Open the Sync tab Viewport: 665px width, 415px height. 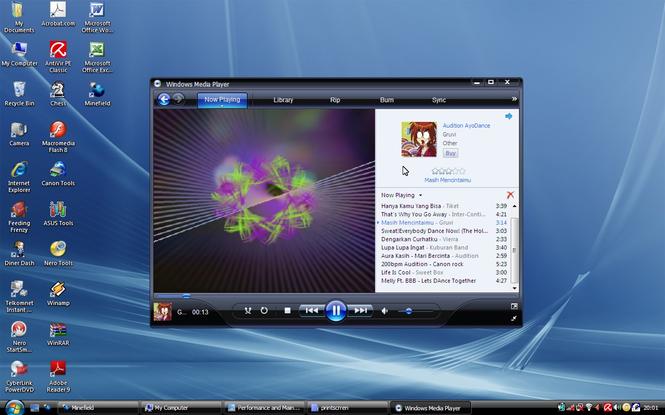pyautogui.click(x=439, y=100)
